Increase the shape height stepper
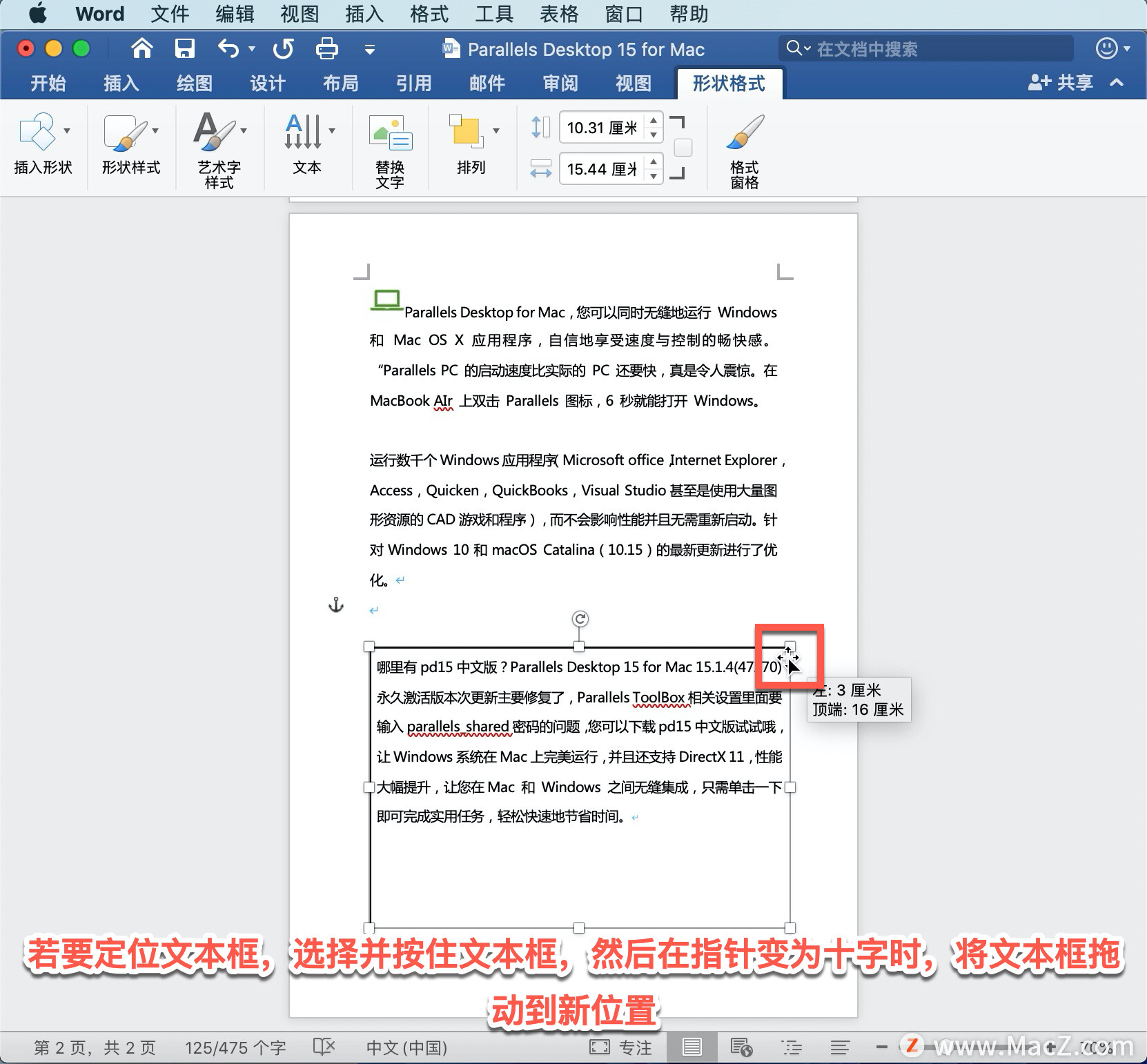Viewport: 1147px width, 1064px height. (654, 121)
